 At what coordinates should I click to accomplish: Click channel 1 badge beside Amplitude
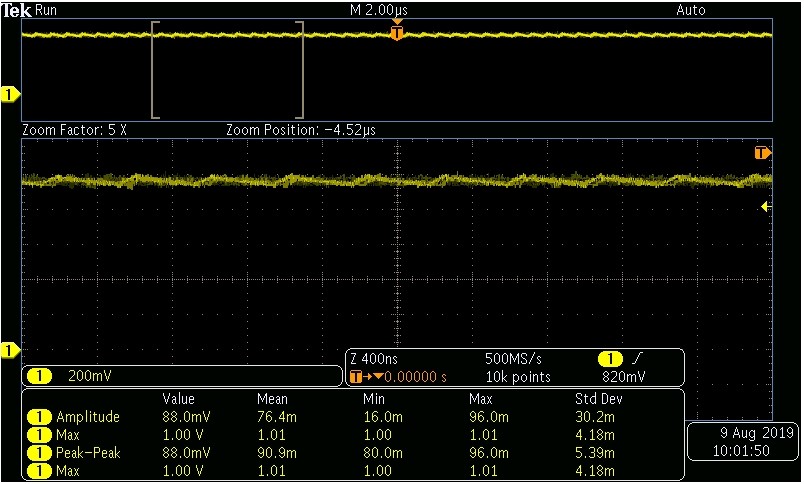39,417
